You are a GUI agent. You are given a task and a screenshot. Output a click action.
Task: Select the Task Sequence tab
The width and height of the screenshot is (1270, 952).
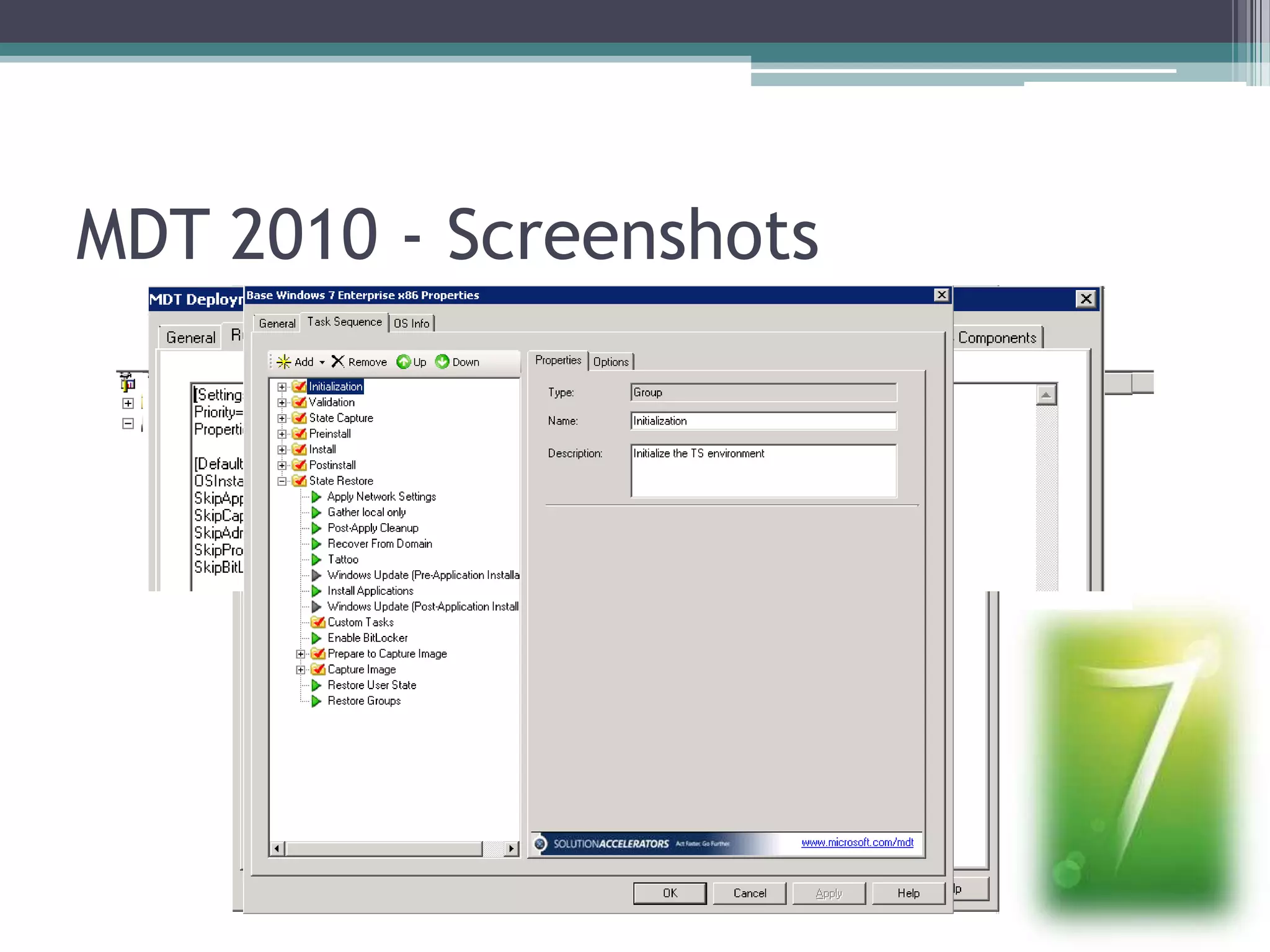pyautogui.click(x=344, y=322)
